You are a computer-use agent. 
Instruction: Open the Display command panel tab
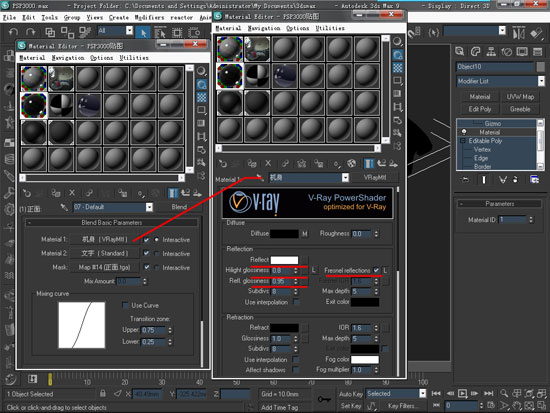click(522, 52)
